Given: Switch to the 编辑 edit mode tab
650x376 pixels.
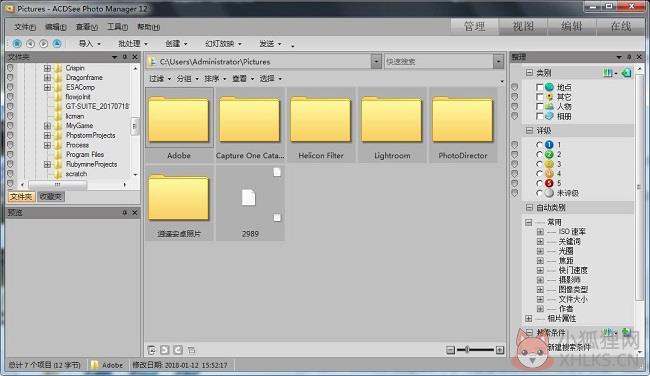Looking at the screenshot, I should coord(572,27).
